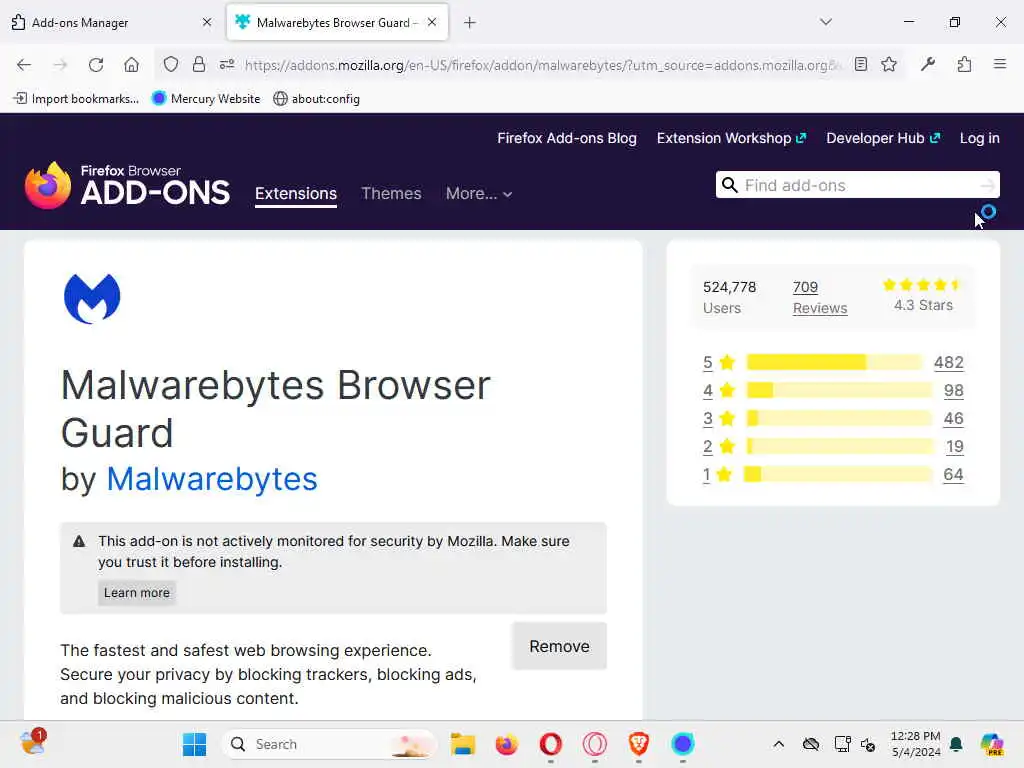Open the browser home page
The image size is (1024, 768).
(x=131, y=65)
